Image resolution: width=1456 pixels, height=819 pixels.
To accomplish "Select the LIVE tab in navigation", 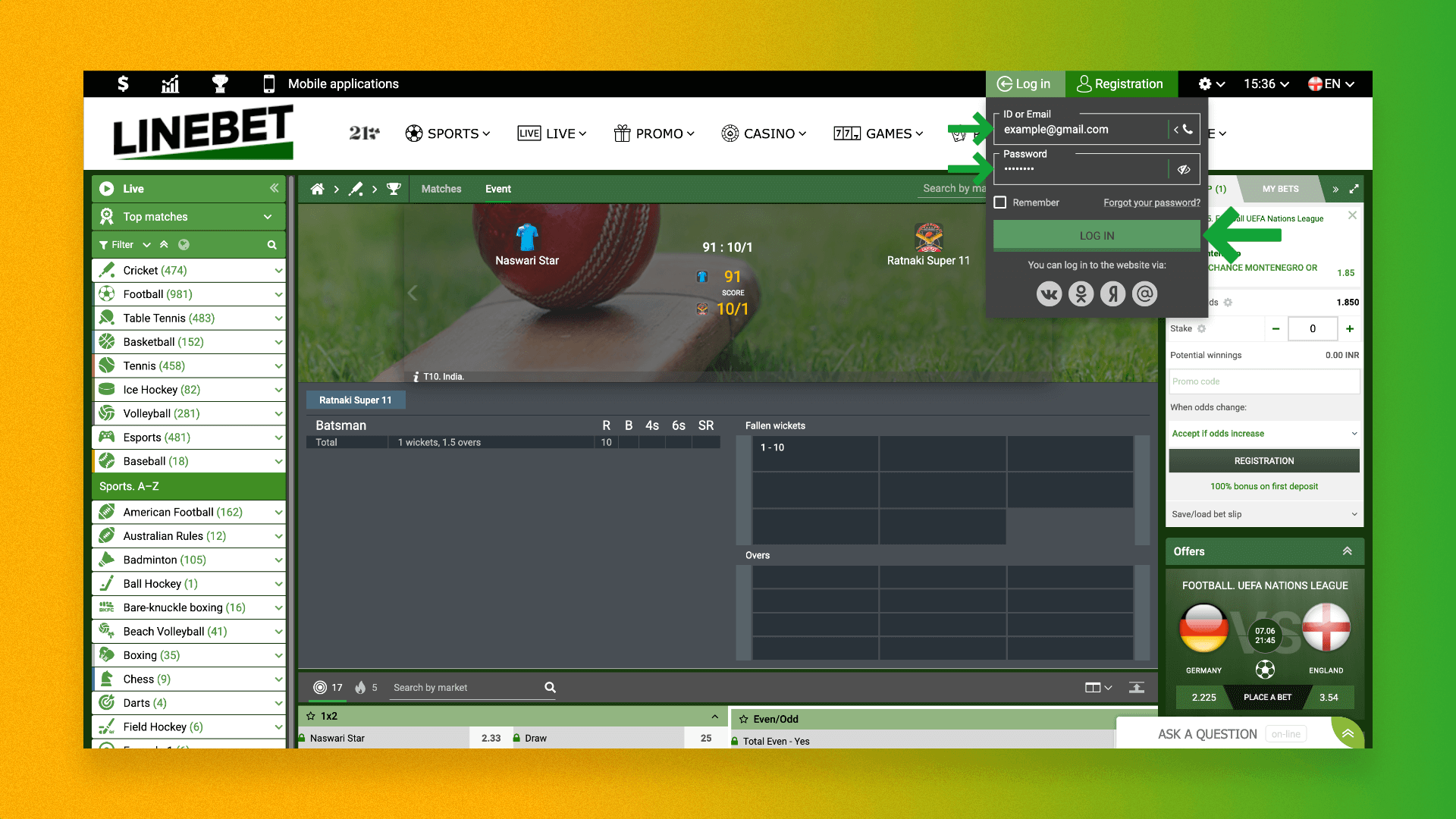I will click(554, 133).
